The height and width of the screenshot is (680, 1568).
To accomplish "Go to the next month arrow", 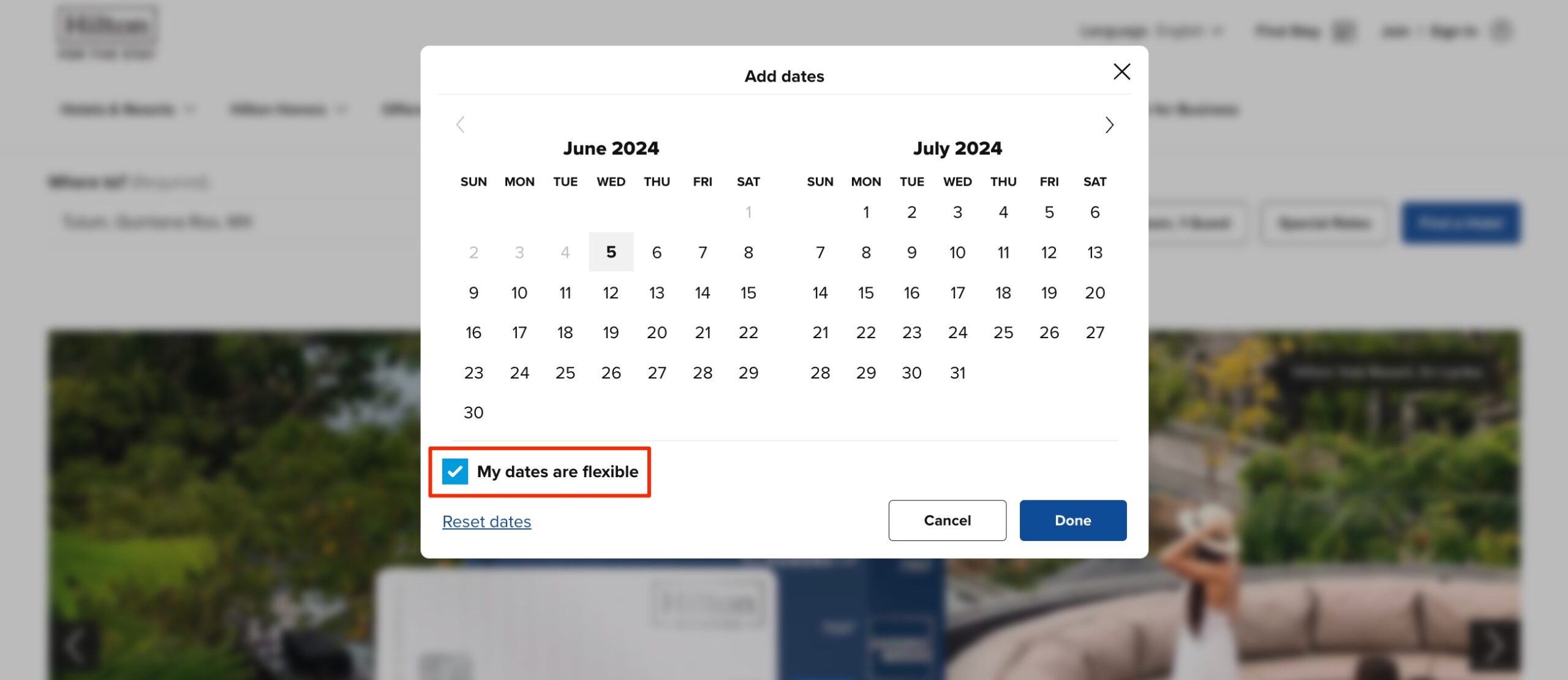I will pyautogui.click(x=1109, y=125).
